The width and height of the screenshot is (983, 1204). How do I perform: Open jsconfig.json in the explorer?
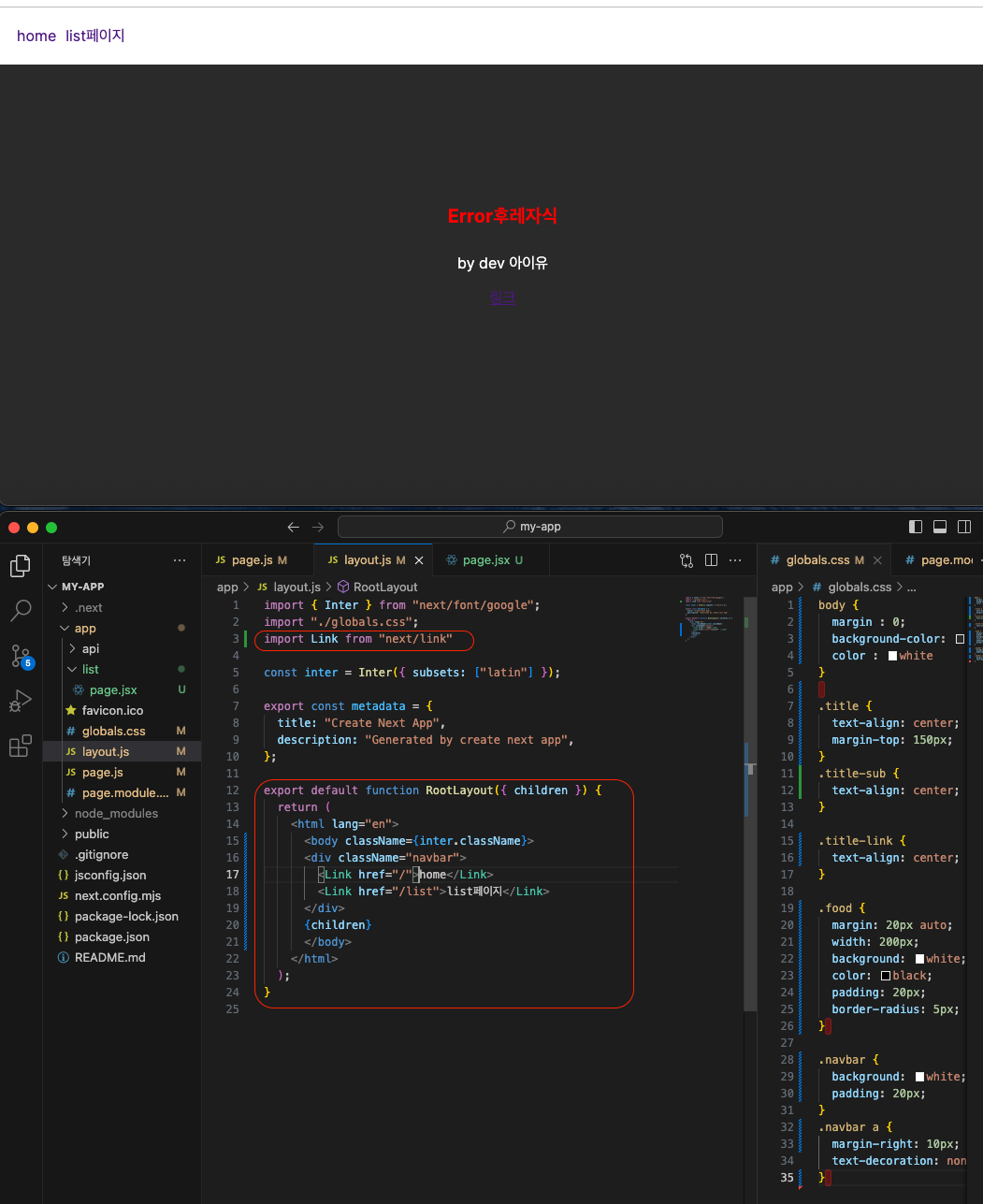click(122, 875)
